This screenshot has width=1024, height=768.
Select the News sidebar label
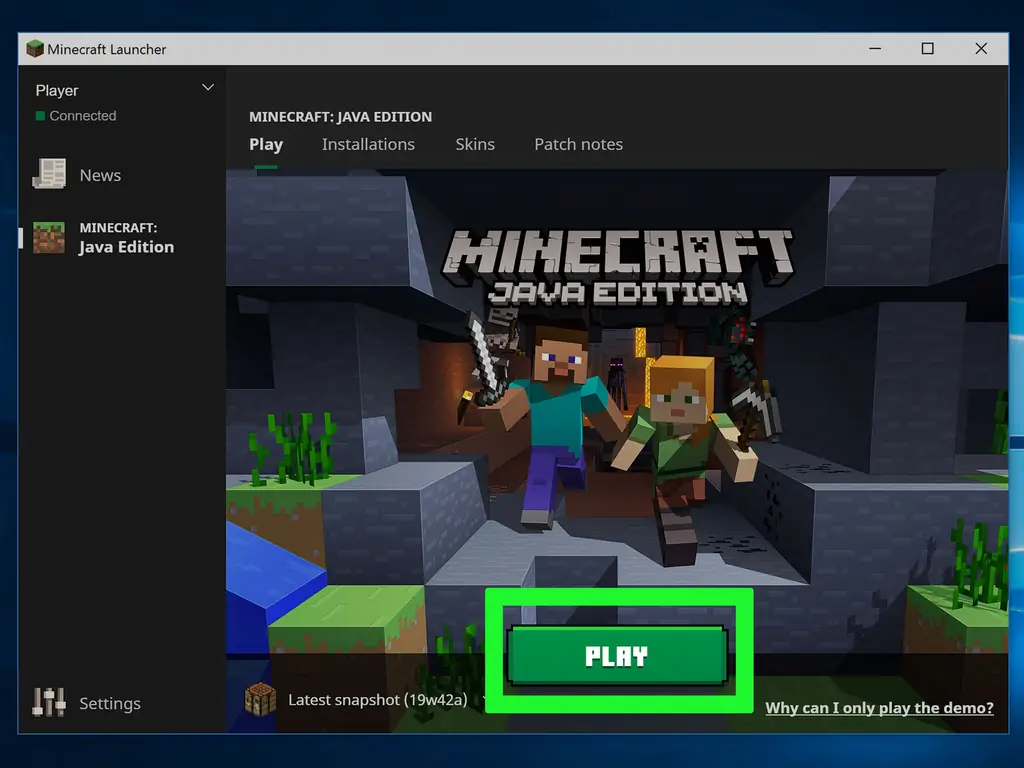click(x=100, y=175)
